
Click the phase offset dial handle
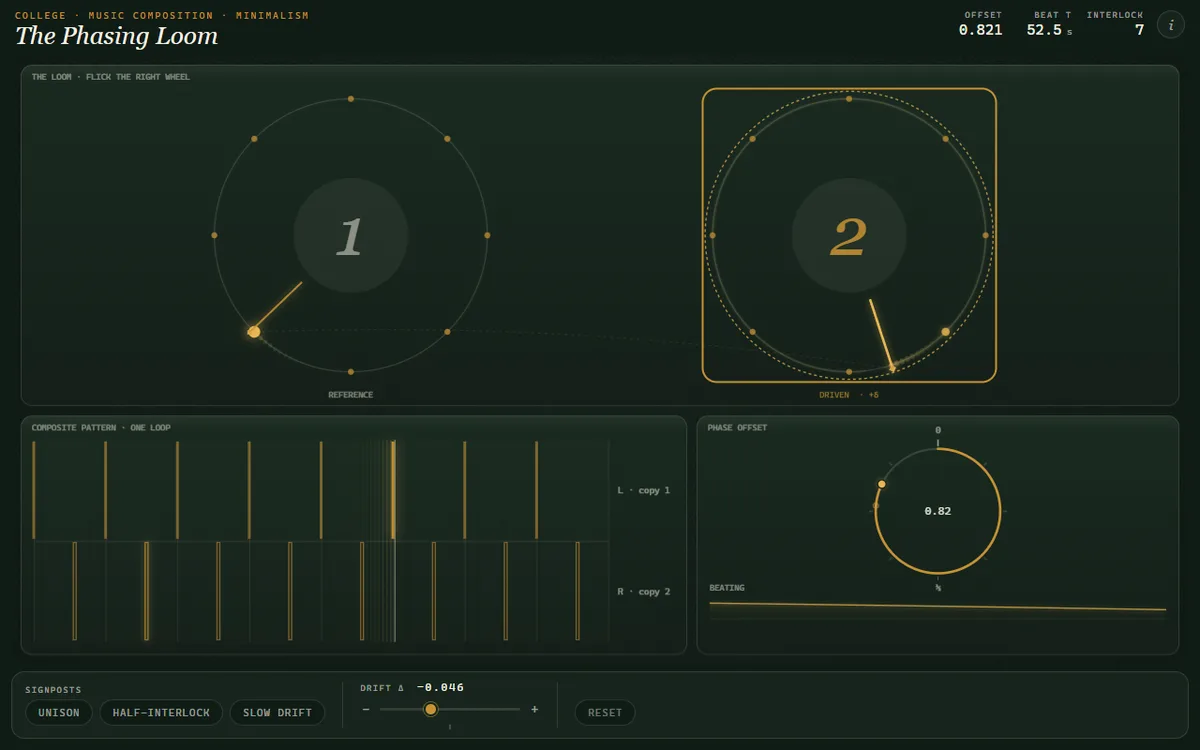point(882,484)
